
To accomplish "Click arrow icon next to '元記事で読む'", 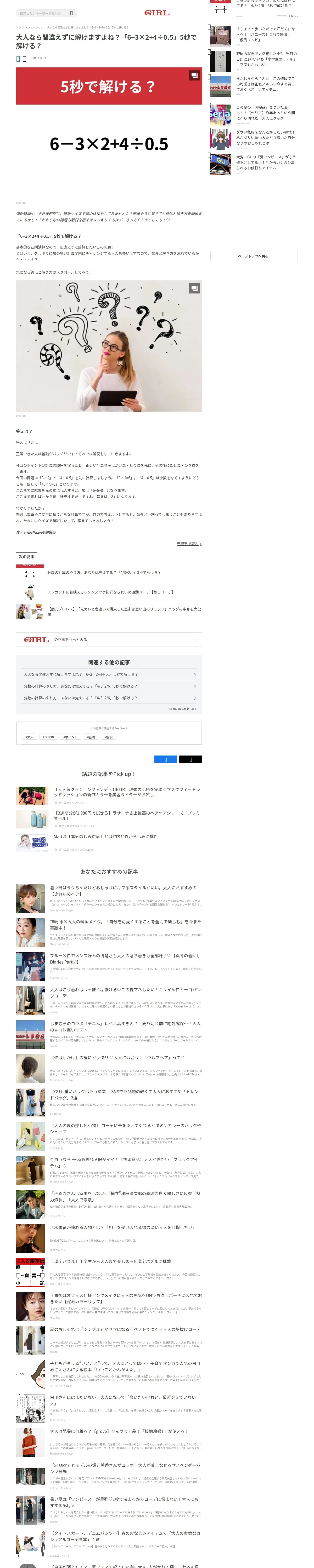I will [x=201, y=544].
